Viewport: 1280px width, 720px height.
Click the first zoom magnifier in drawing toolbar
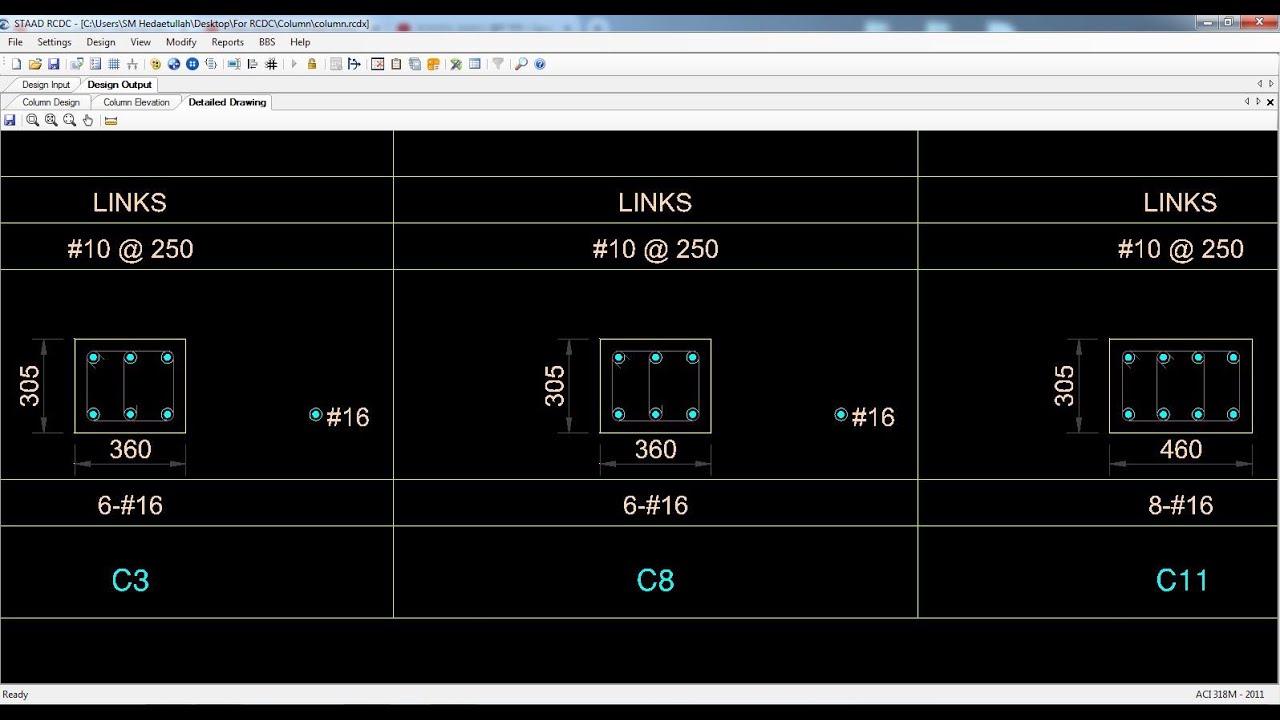[x=32, y=120]
